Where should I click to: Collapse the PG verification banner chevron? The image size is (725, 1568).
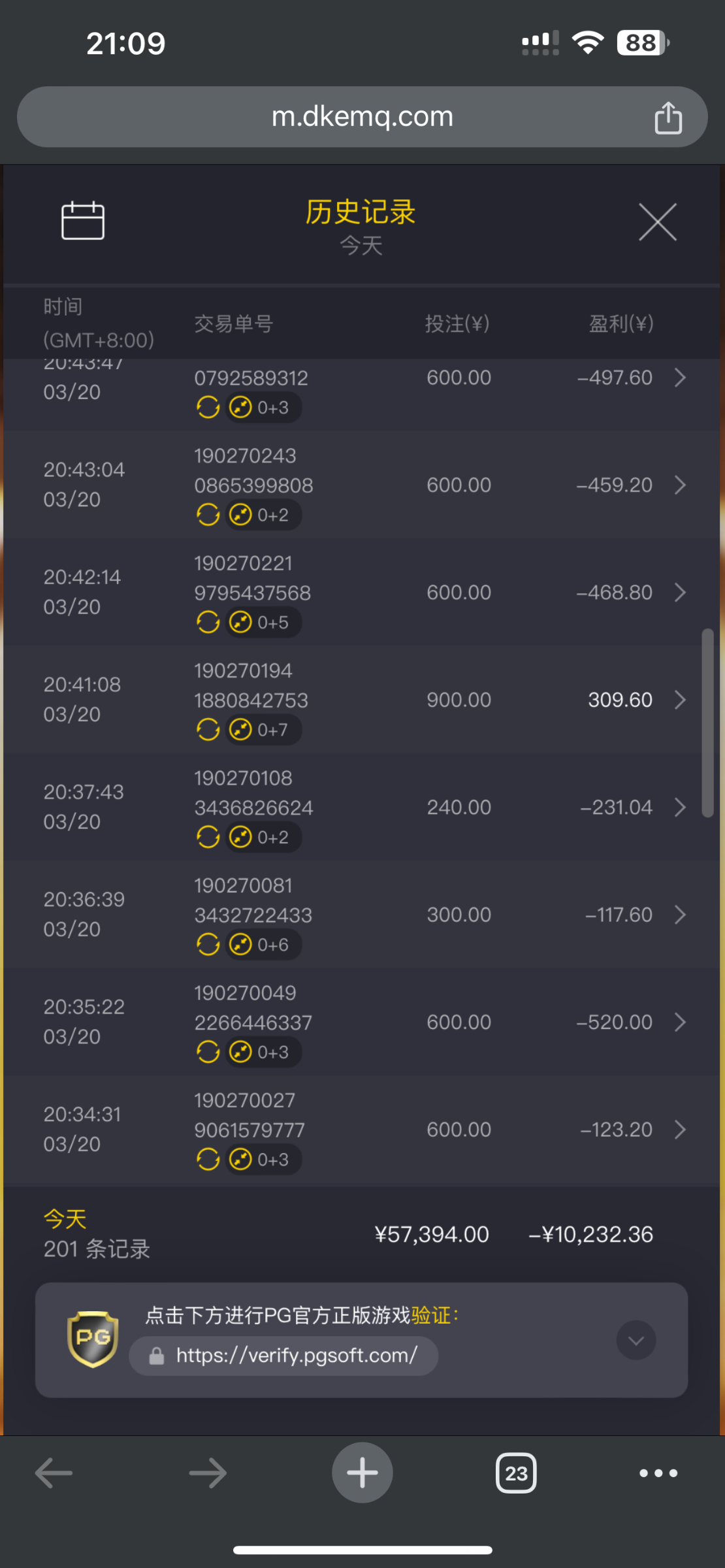[636, 1340]
